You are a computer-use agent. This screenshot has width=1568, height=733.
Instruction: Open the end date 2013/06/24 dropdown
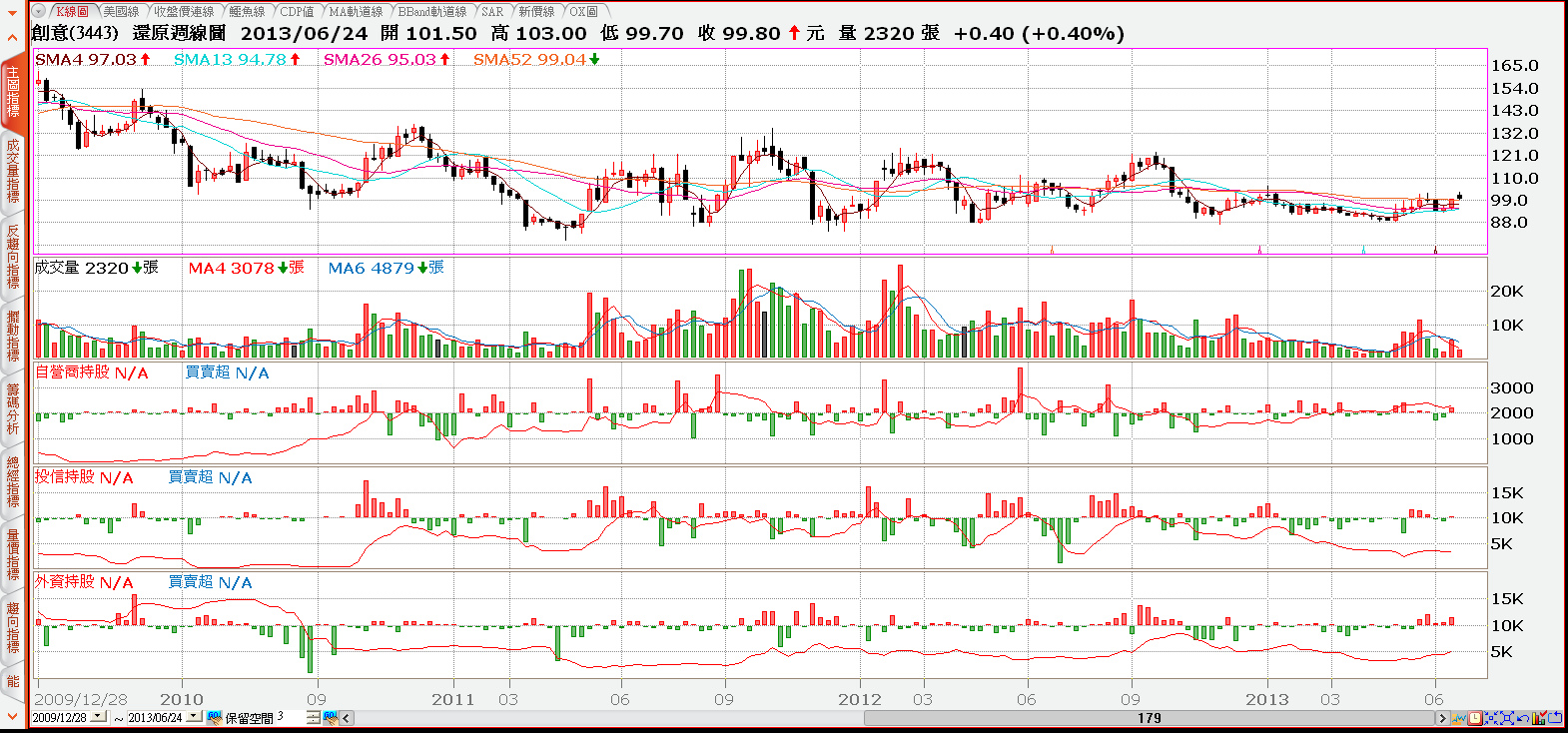point(194,716)
